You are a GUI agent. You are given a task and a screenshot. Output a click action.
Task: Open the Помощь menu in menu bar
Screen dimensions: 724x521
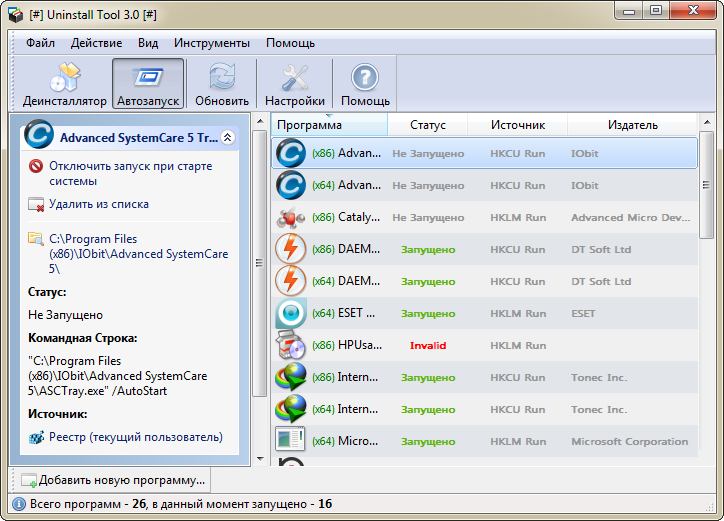[290, 43]
